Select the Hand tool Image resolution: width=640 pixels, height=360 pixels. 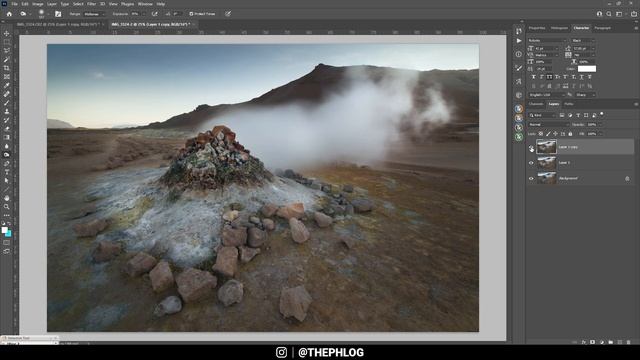[7, 198]
